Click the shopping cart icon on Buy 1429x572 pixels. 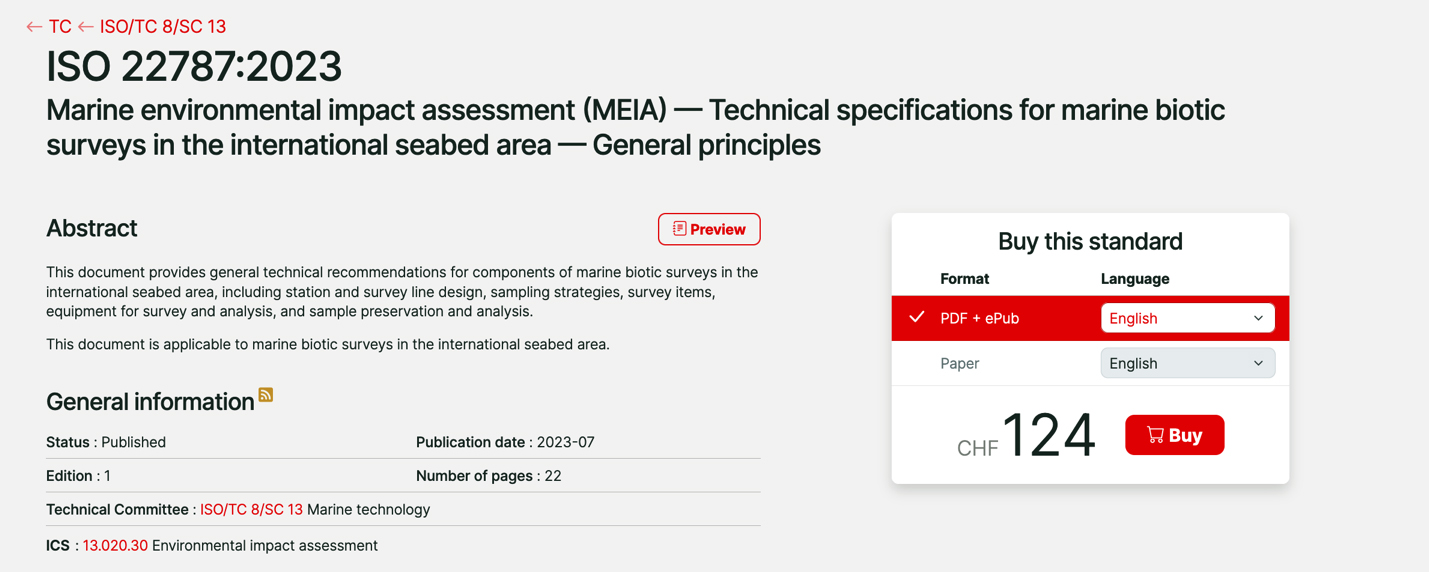tap(1155, 435)
